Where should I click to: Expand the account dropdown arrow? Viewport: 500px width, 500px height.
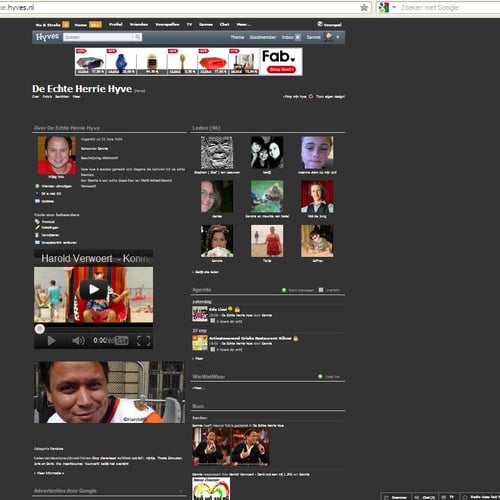click(338, 37)
